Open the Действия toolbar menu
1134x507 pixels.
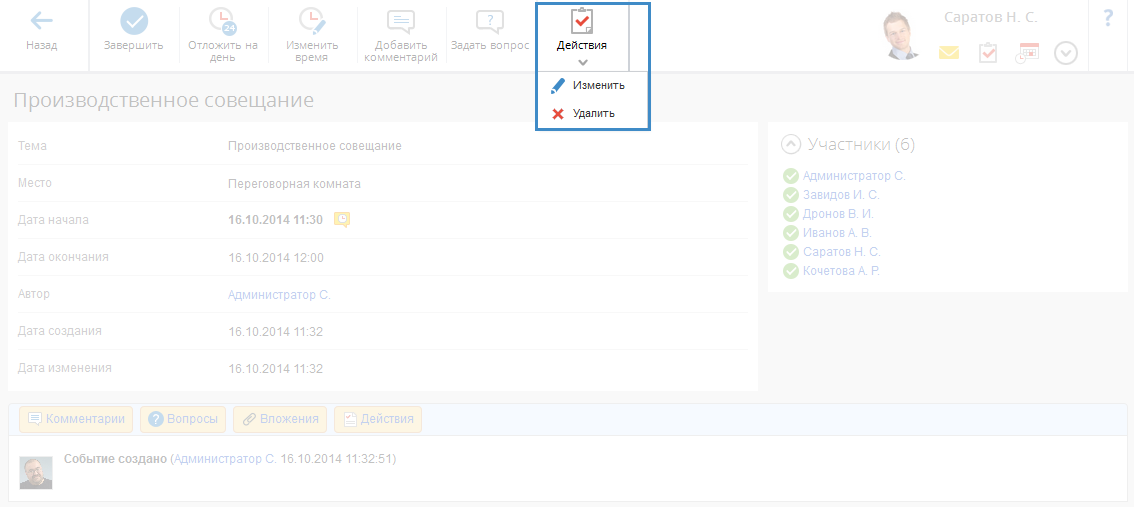tap(582, 36)
